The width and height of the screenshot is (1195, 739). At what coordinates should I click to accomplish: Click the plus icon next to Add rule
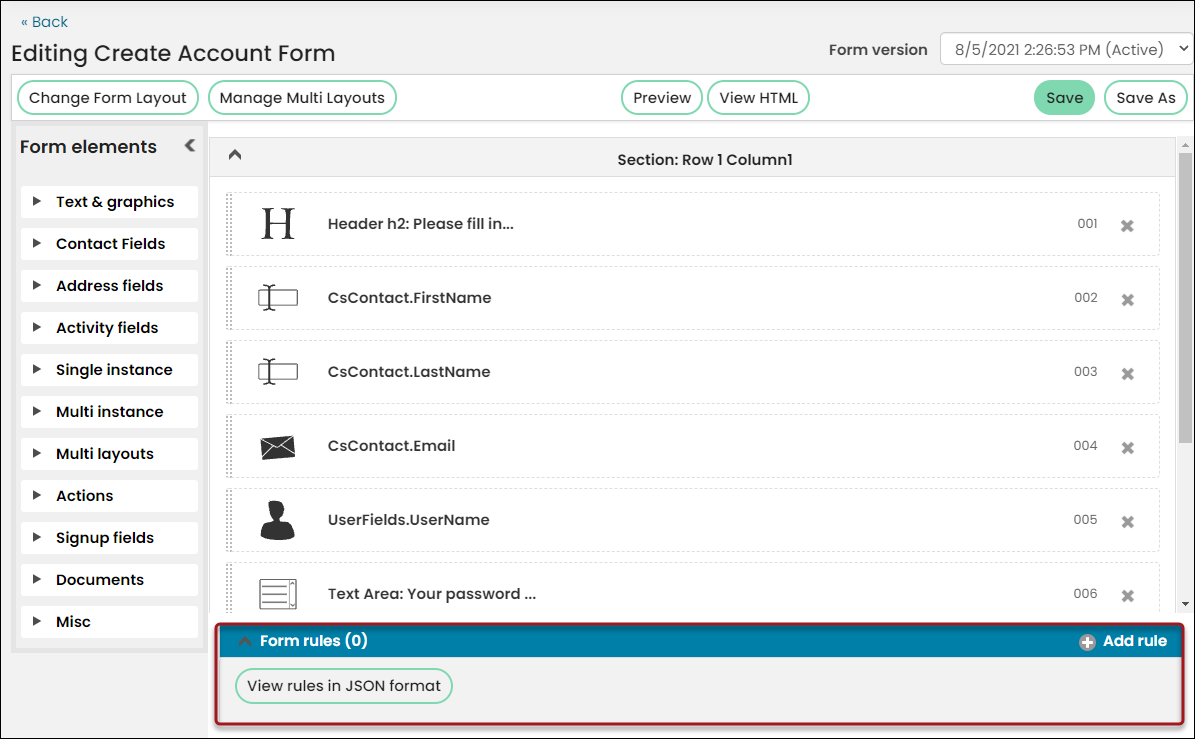(x=1087, y=642)
